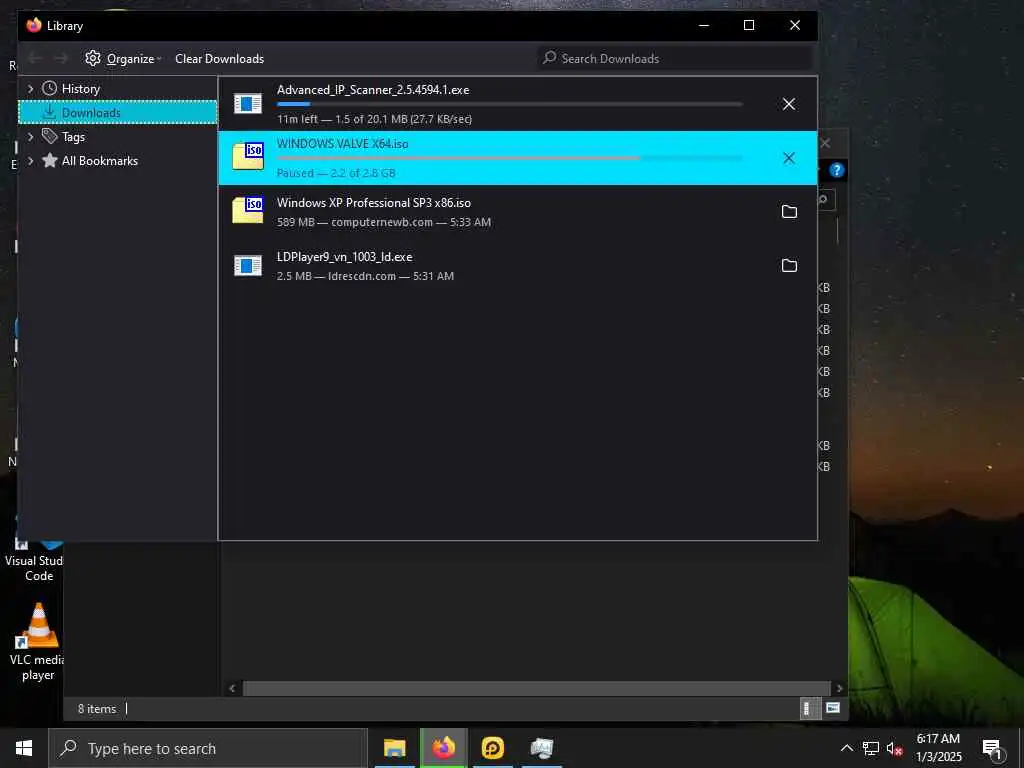Click the Paused 2.2 of 2.8 GB status
Screen dimensions: 1024x768
336,173
